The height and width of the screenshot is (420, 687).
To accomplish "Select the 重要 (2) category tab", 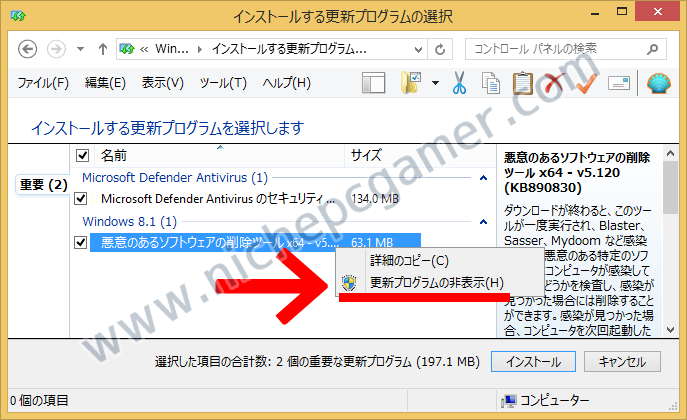I will pyautogui.click(x=42, y=185).
